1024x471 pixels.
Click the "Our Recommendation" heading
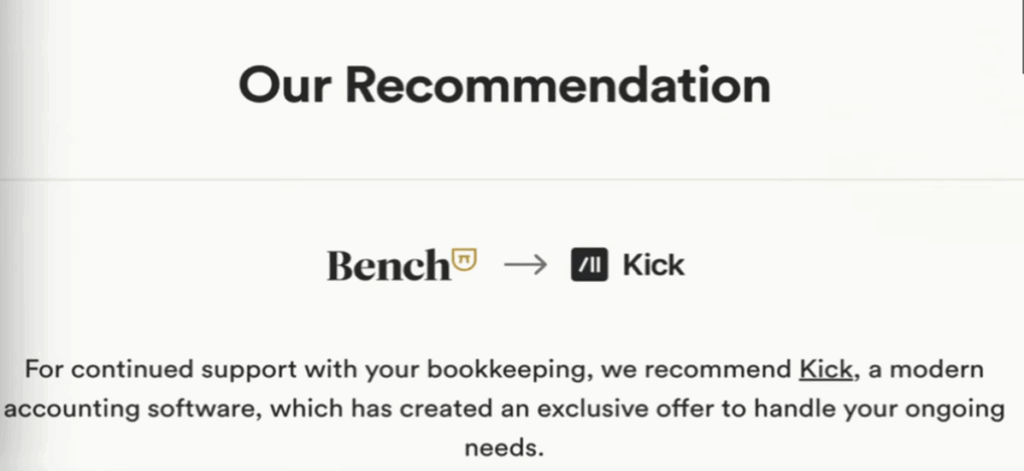pos(504,86)
